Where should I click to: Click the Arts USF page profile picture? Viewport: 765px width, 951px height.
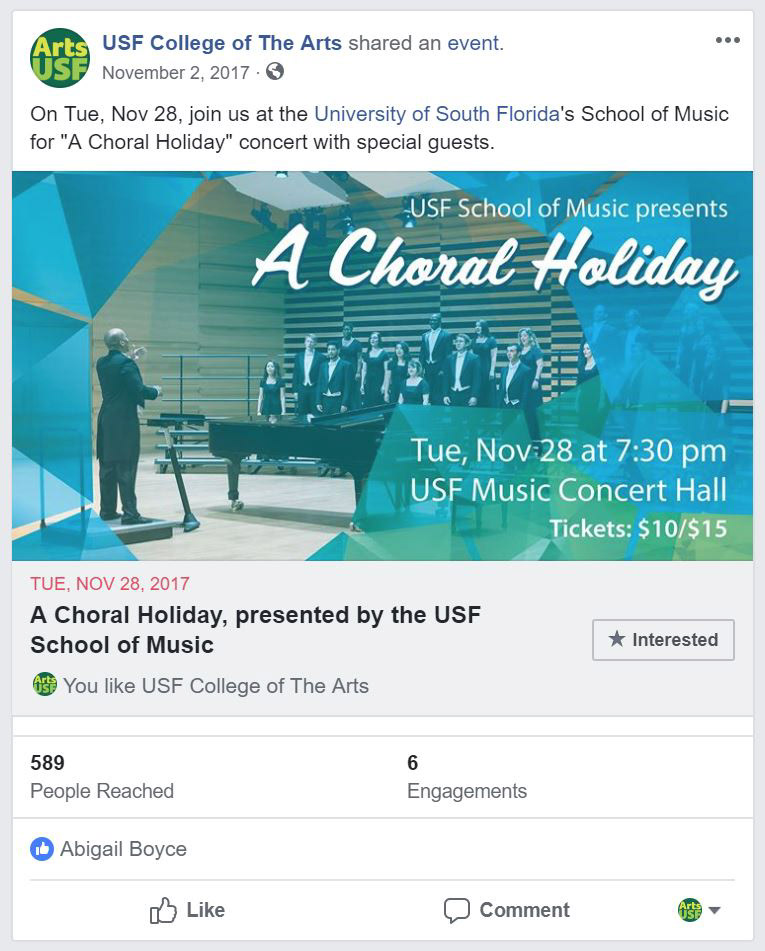click(60, 57)
